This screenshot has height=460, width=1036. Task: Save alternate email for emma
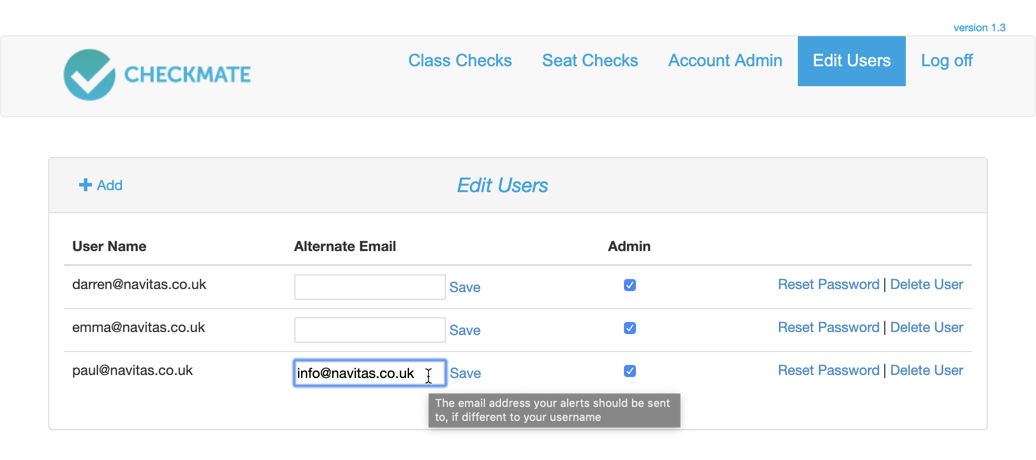[465, 330]
